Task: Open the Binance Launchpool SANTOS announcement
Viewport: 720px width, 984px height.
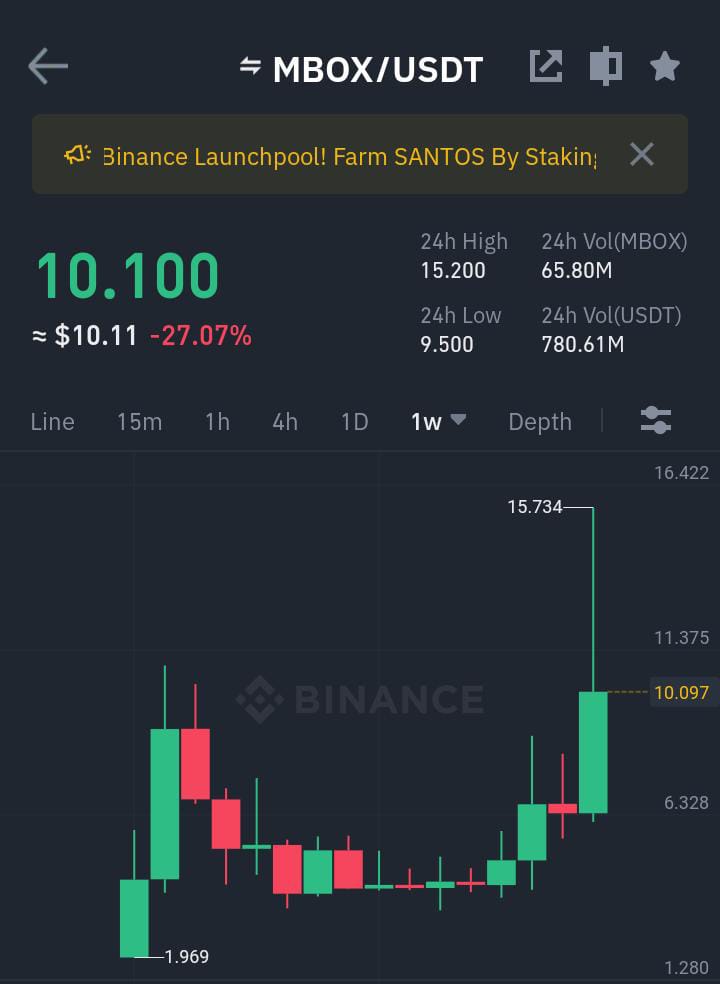Action: 349,156
